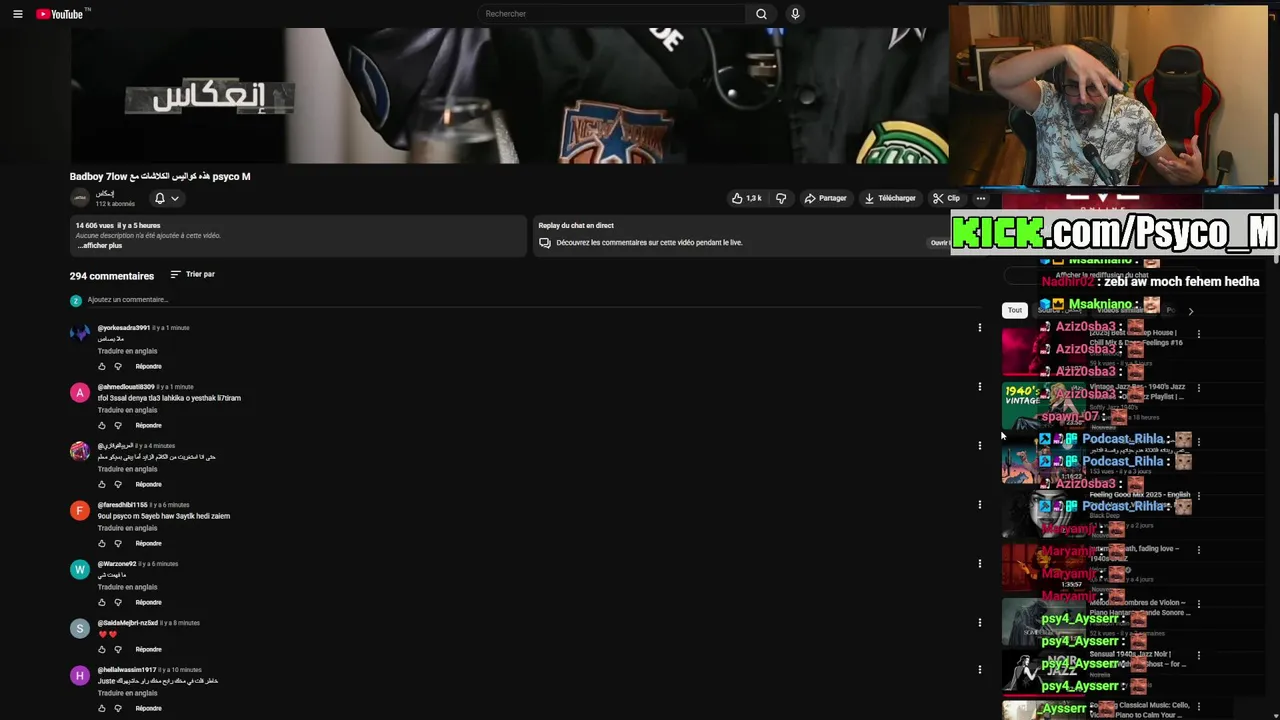Click username @ahmedlouati8309

coord(126,387)
